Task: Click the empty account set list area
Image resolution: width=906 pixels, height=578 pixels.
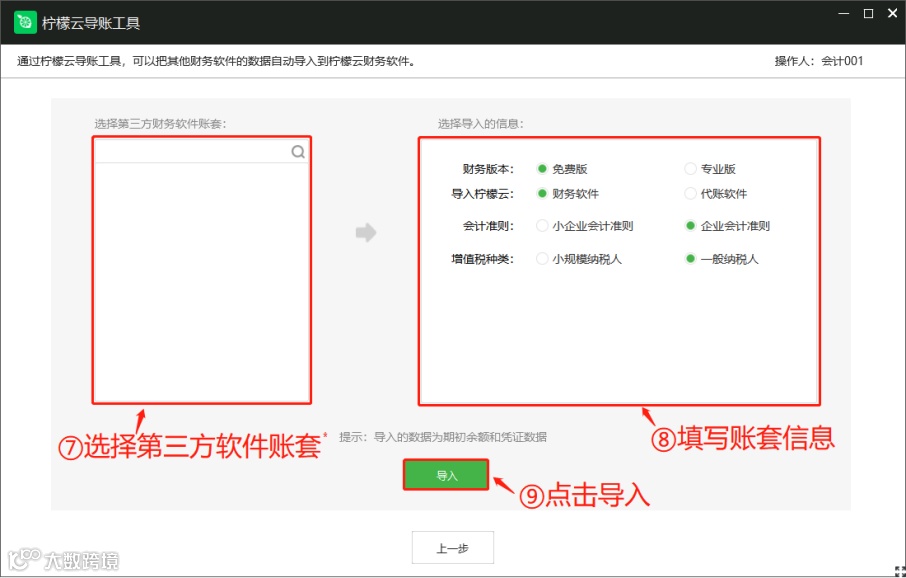Action: pos(202,282)
